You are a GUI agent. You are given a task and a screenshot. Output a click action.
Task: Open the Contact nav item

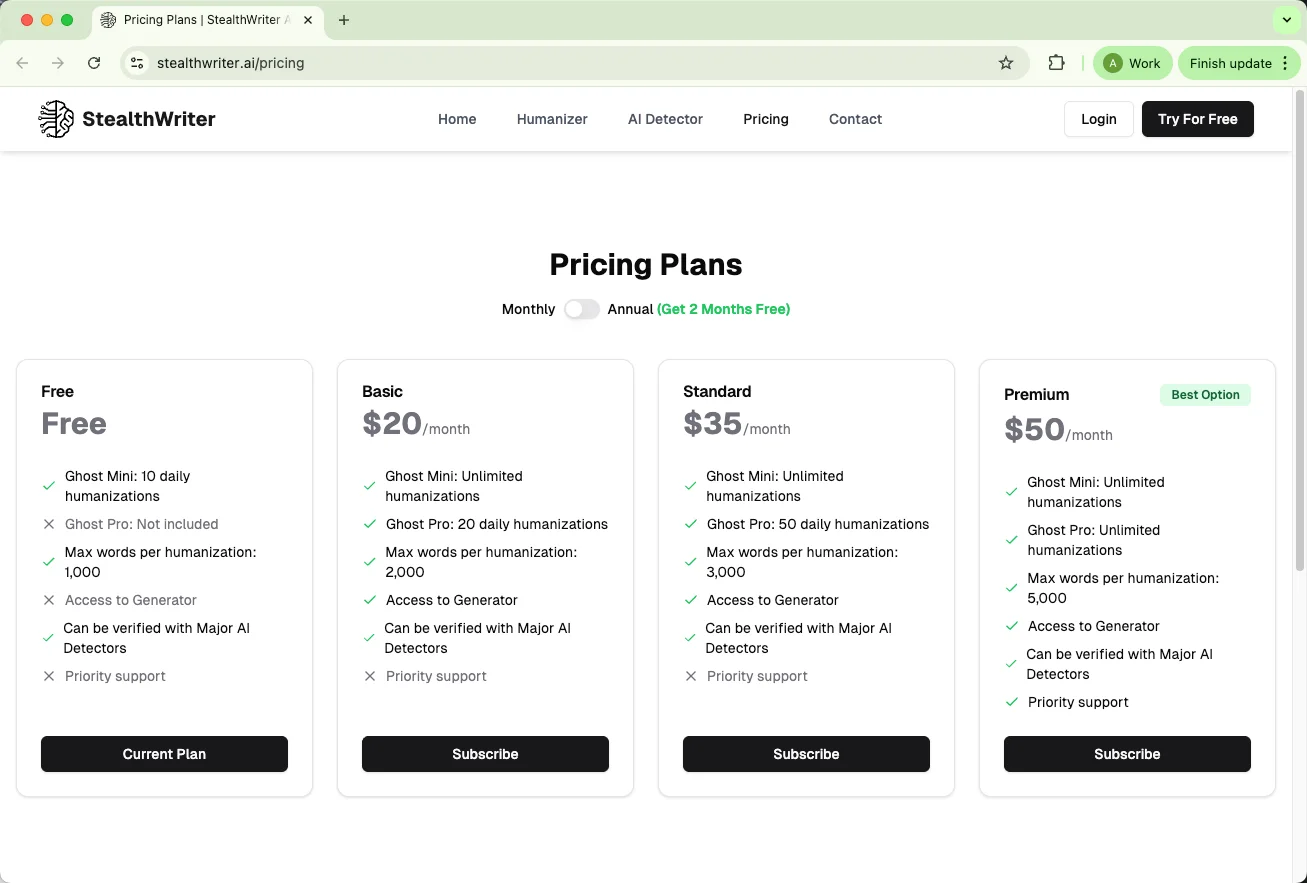855,119
